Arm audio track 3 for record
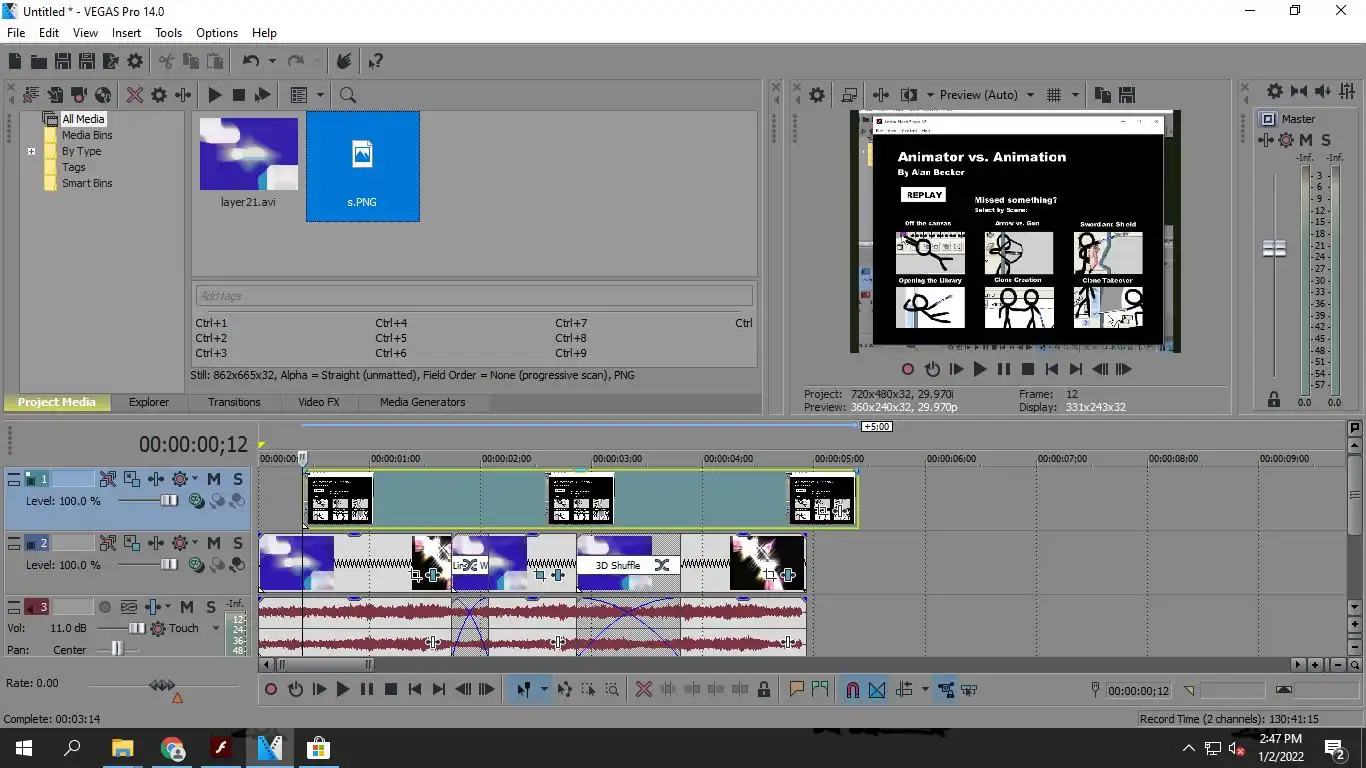The width and height of the screenshot is (1366, 768). tap(104, 607)
